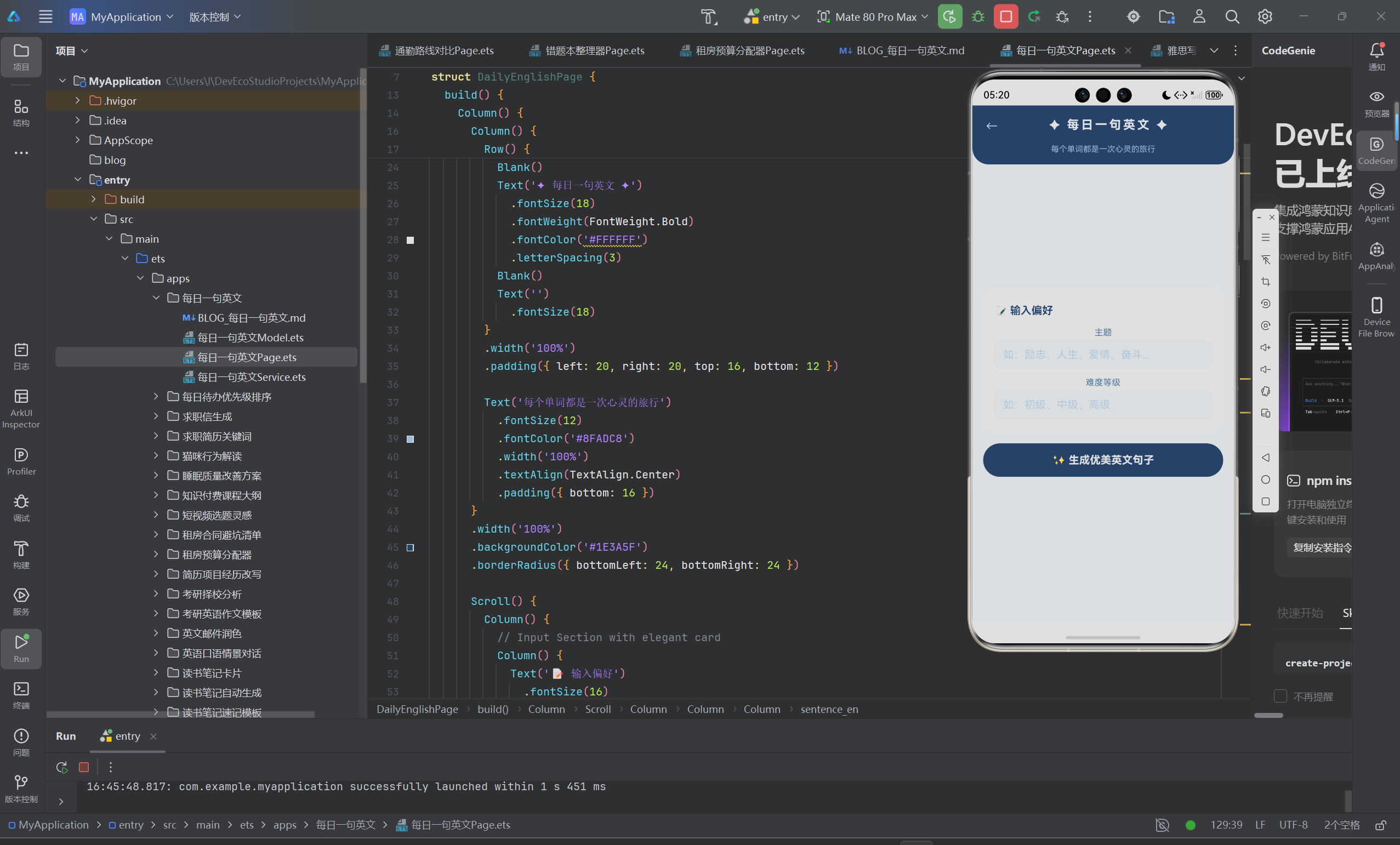The image size is (1400, 845).
Task: Open the Terminal tool window
Action: 21,695
